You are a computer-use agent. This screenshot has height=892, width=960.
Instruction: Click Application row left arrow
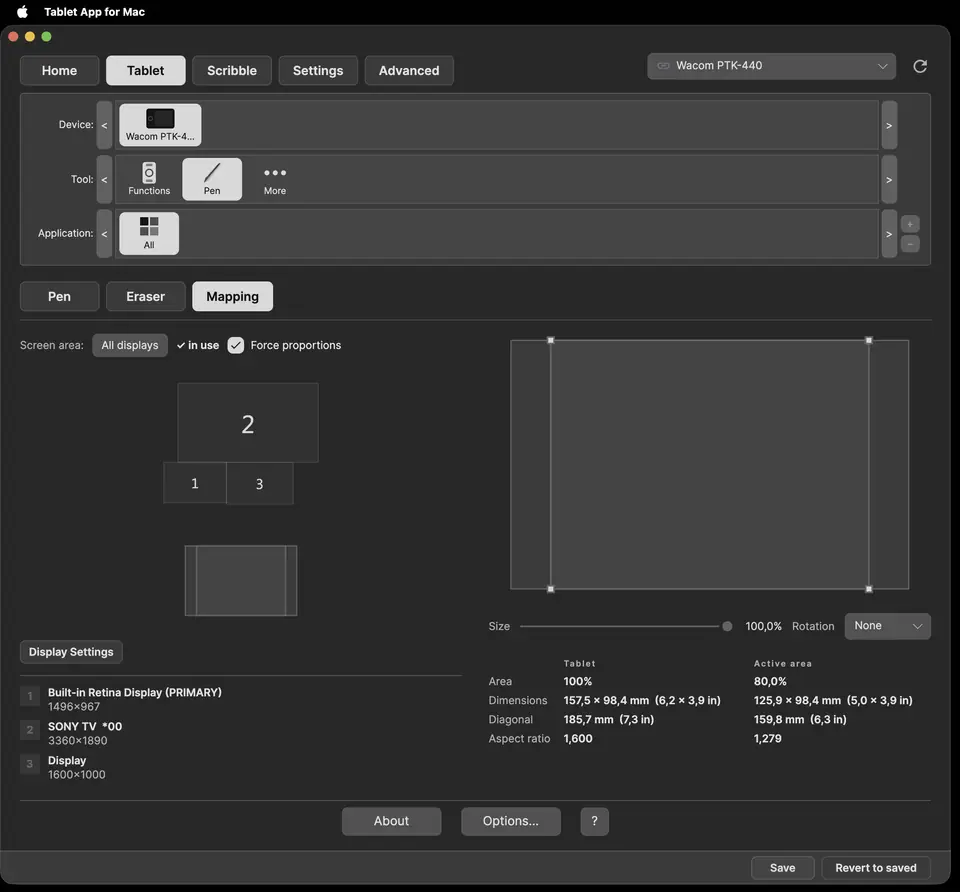click(x=104, y=234)
